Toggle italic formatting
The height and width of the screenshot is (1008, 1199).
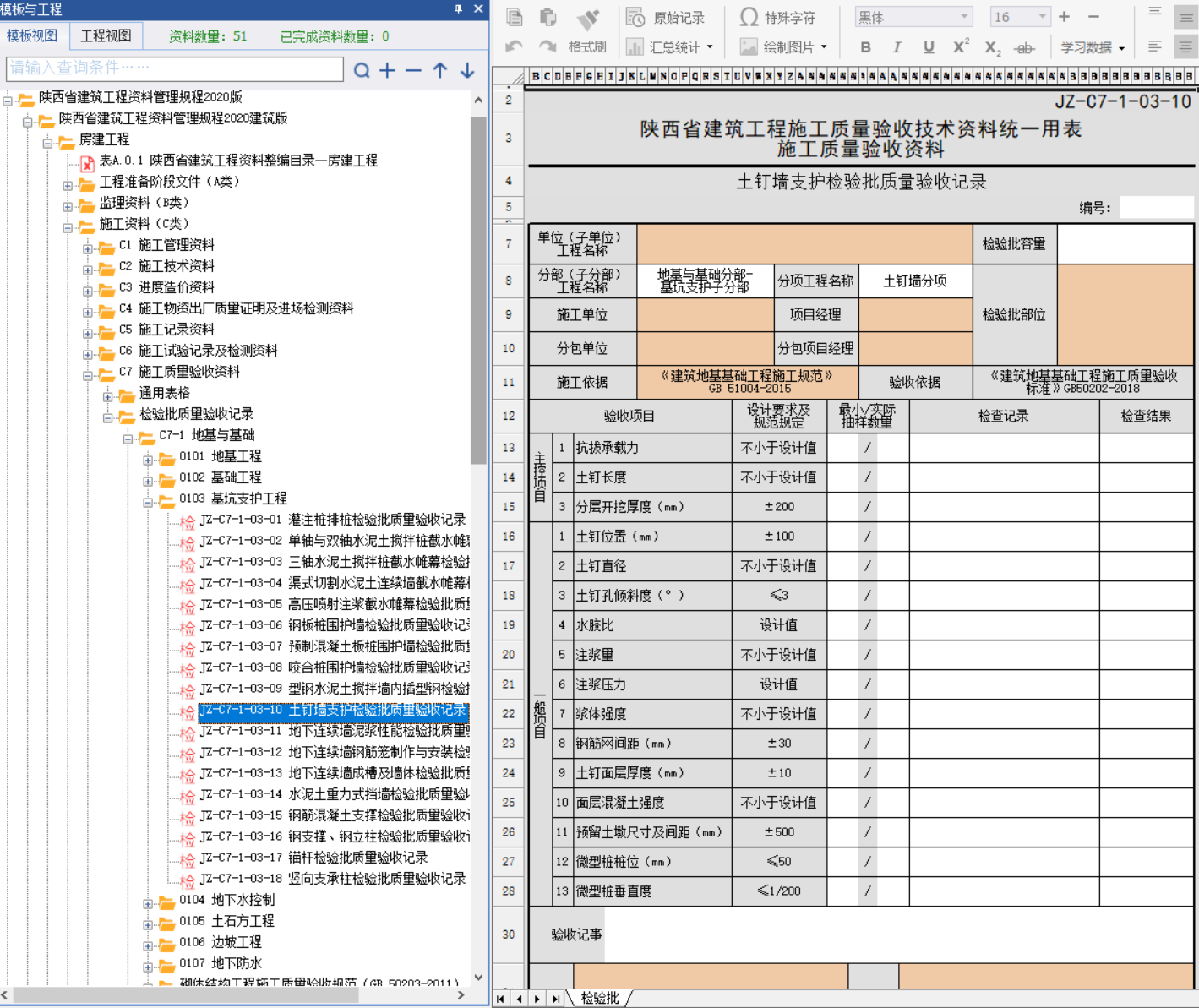point(897,47)
